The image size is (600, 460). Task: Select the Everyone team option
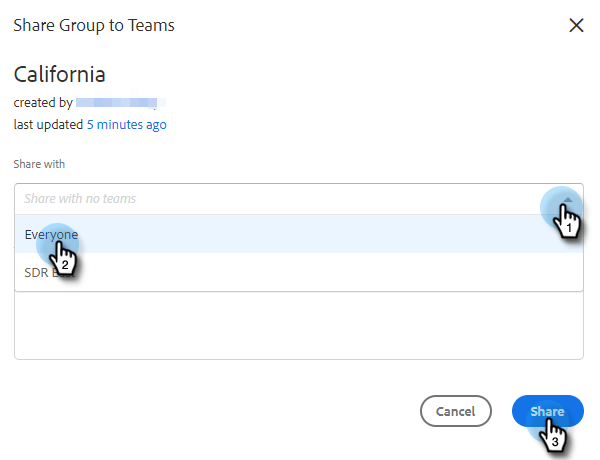pos(52,234)
